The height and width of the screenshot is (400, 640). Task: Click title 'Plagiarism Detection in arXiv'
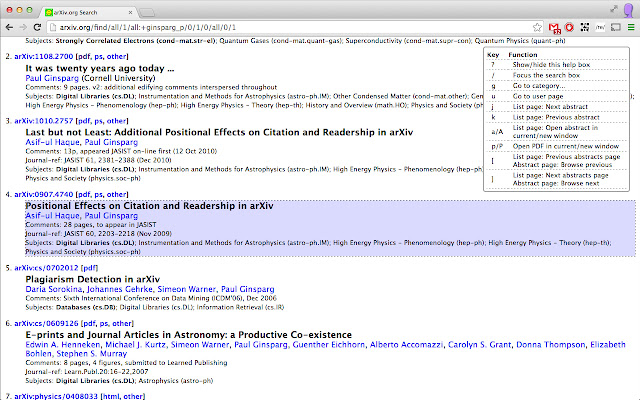click(x=93, y=279)
